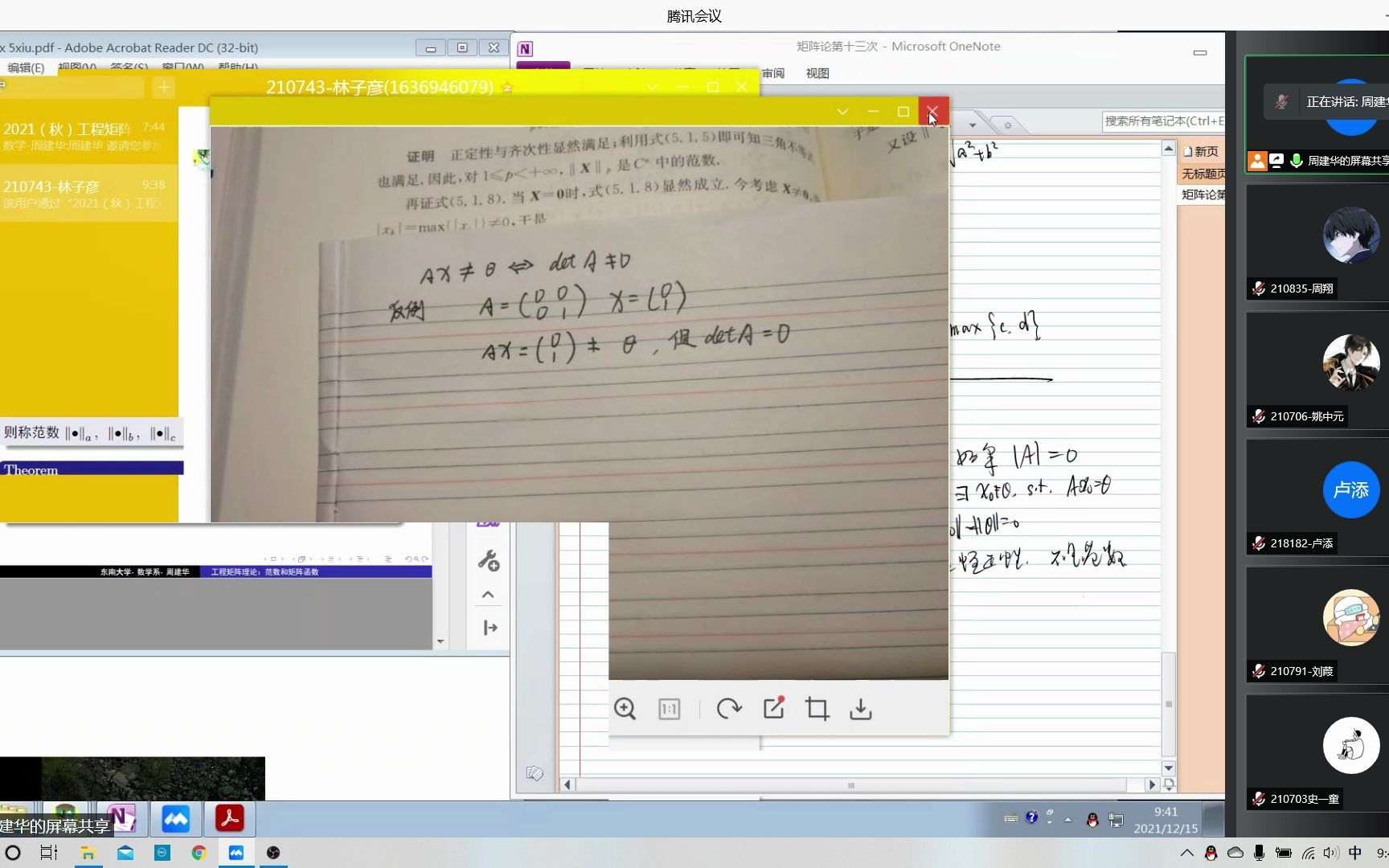The height and width of the screenshot is (868, 1389).
Task: Click help question mark in shared tray
Action: [x=1031, y=817]
